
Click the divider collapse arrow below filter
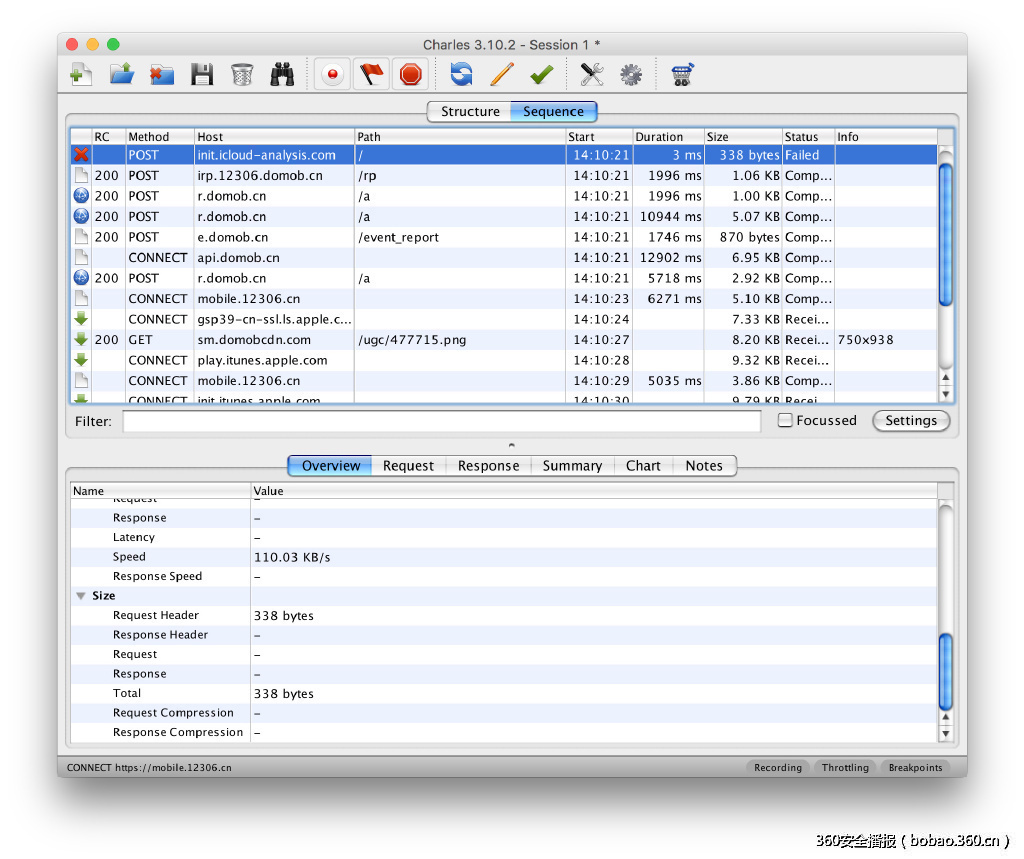tap(511, 444)
